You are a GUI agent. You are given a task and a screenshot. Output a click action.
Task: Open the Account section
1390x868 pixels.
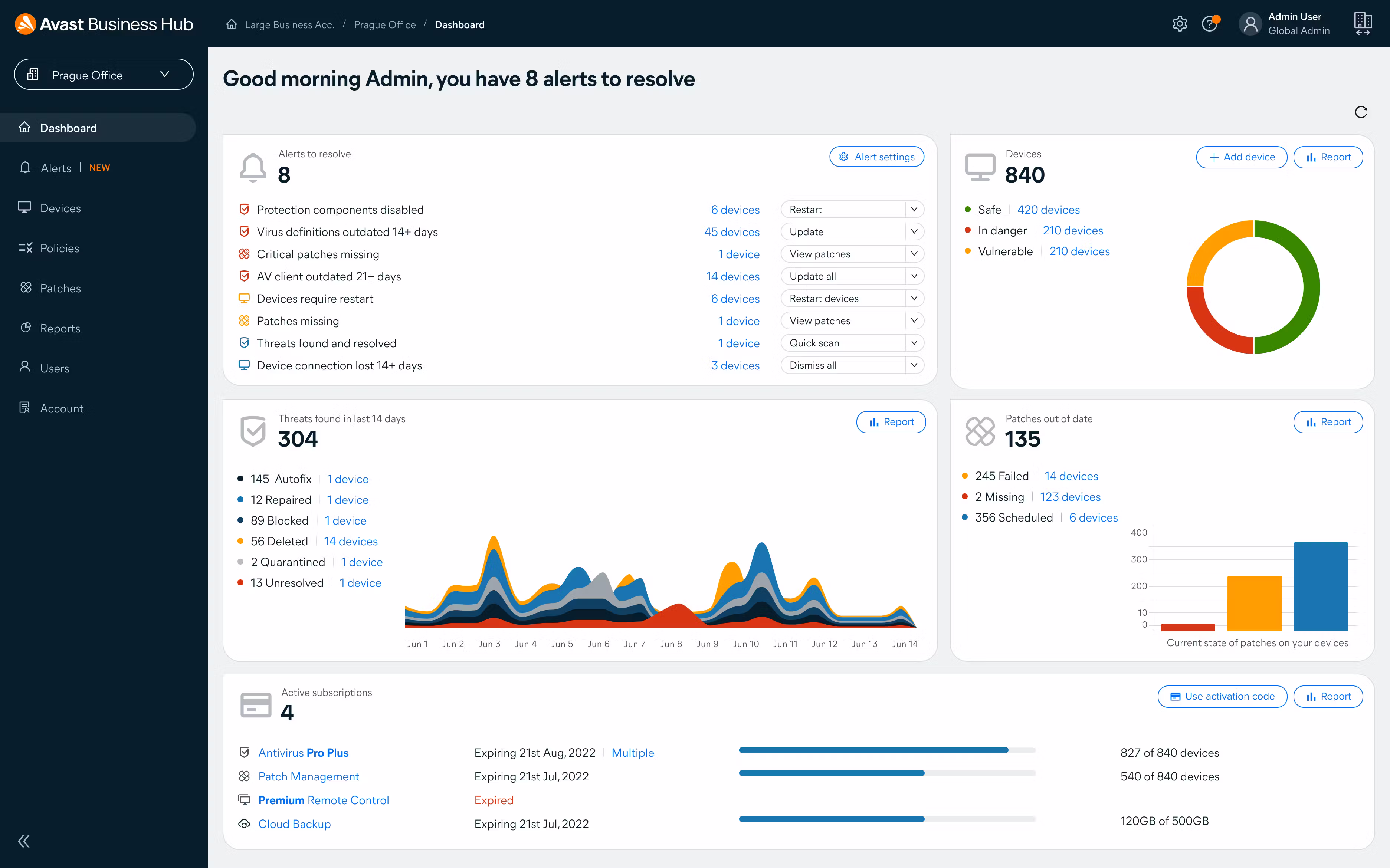coord(62,408)
